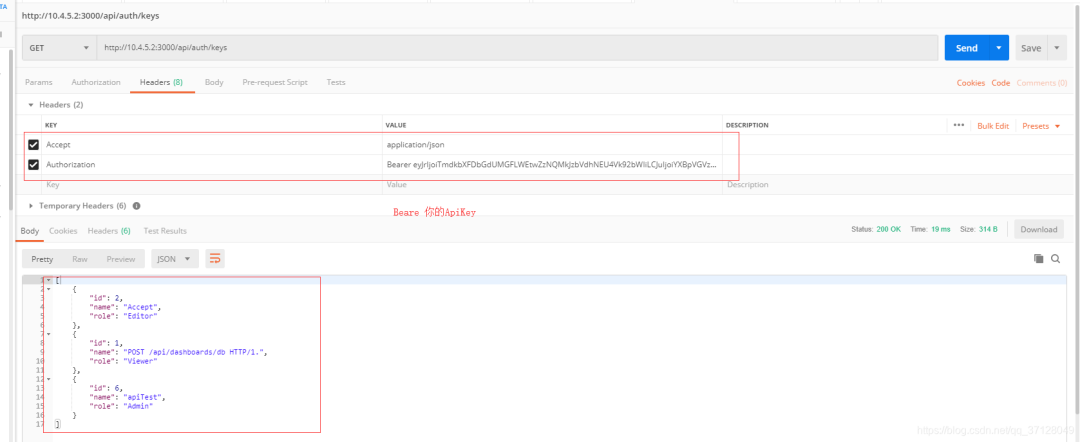Toggle the wrap lines icon

point(215,259)
